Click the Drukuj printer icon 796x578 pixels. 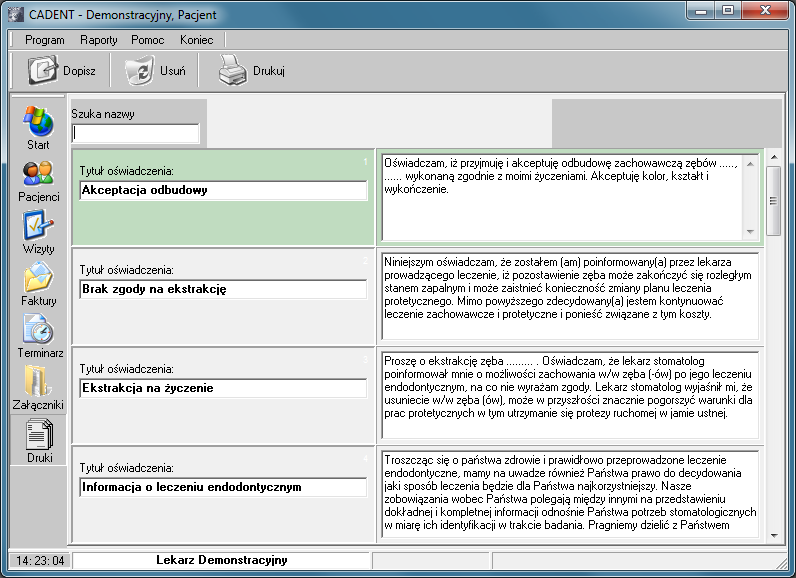[232, 71]
